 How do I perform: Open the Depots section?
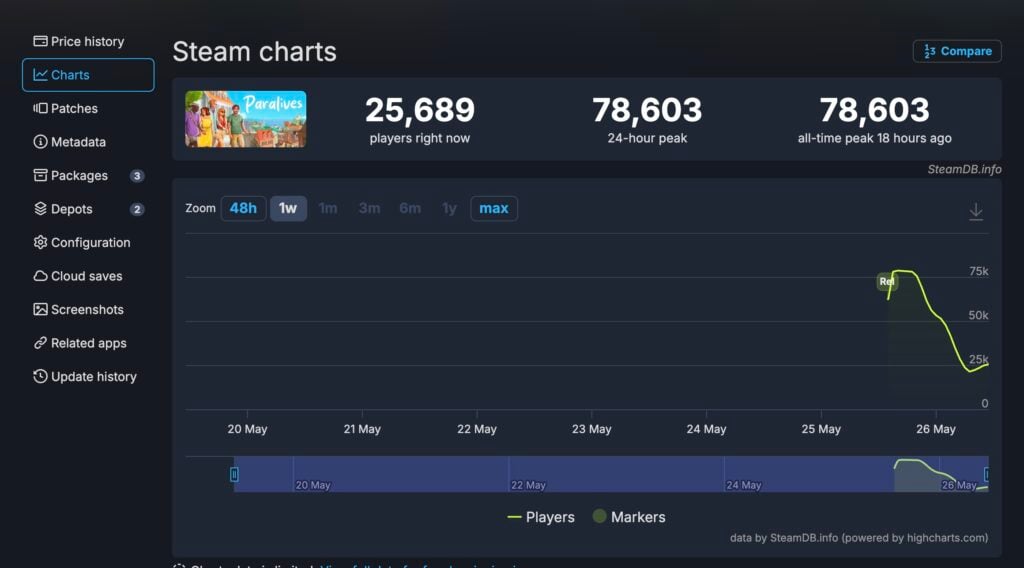pos(88,209)
